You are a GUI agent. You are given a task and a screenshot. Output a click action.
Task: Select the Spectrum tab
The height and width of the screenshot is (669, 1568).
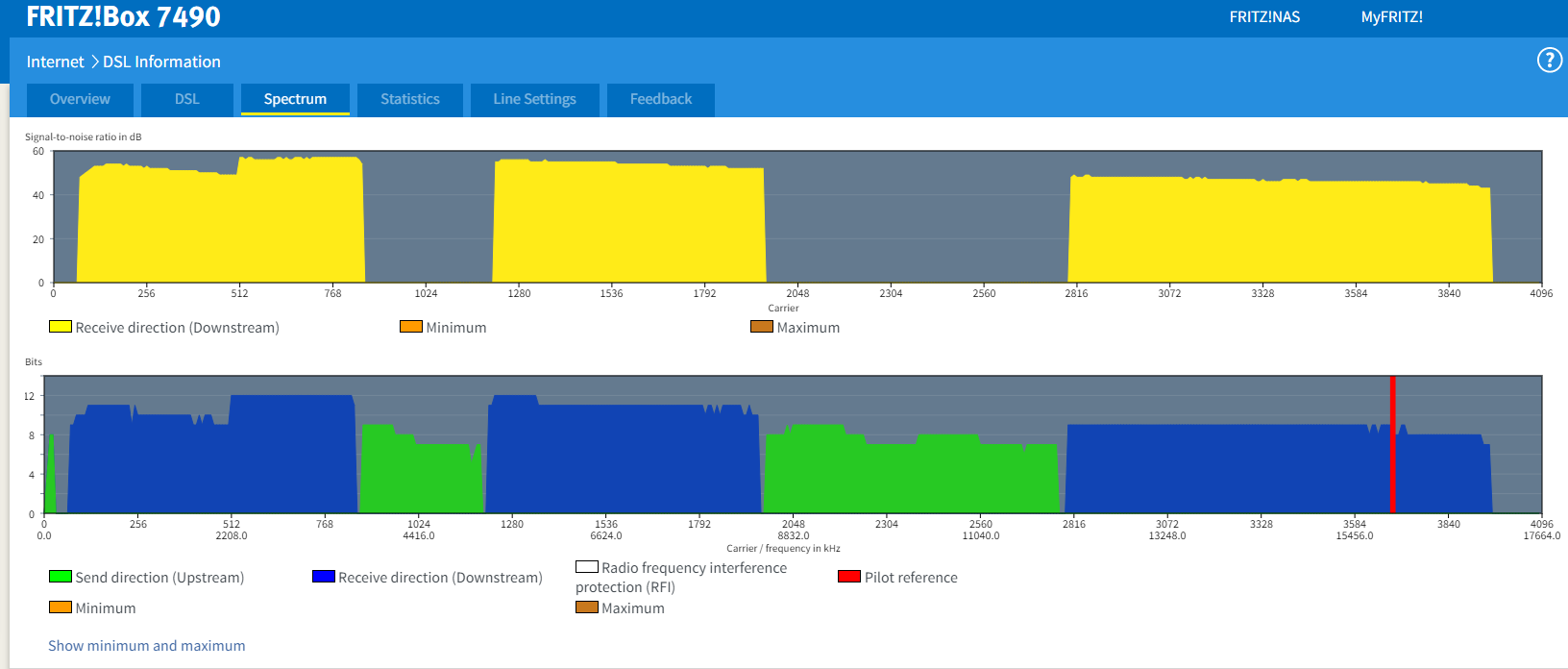coord(295,99)
